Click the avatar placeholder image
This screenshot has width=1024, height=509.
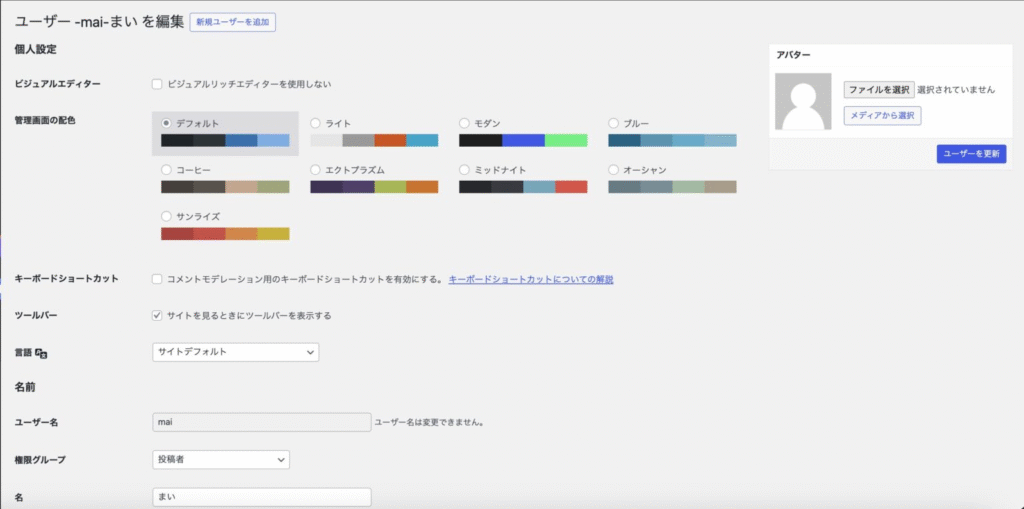click(x=803, y=102)
